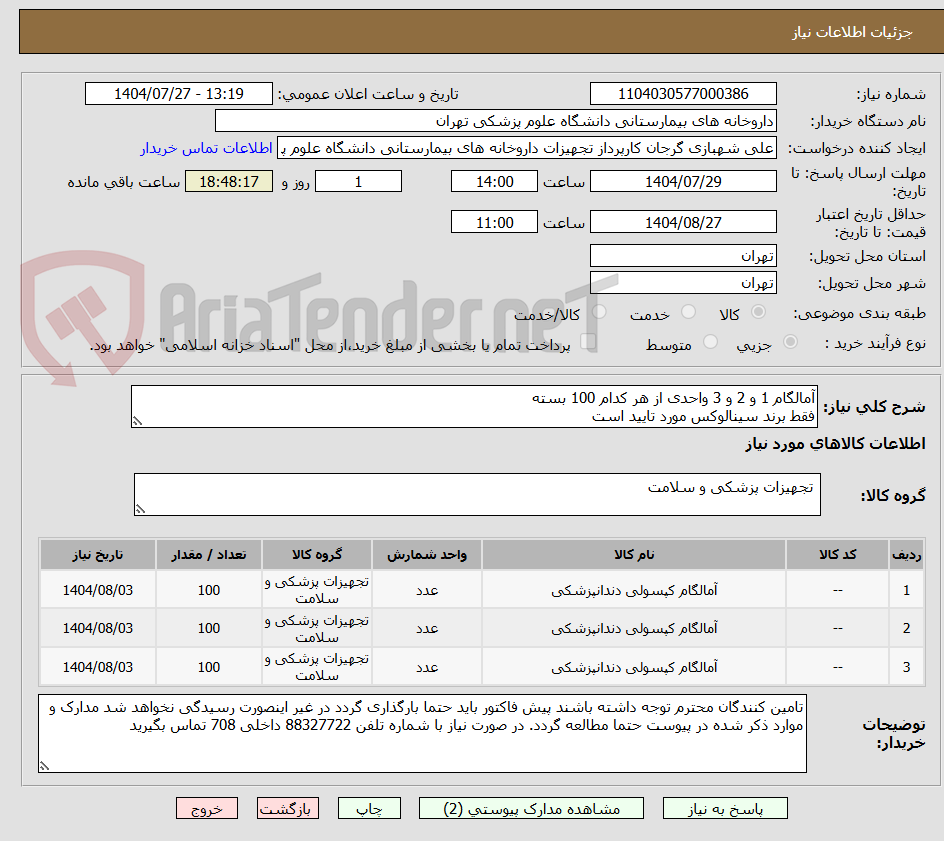The width and height of the screenshot is (944, 841).
Task: Click the چاپ print button
Action: 369,808
